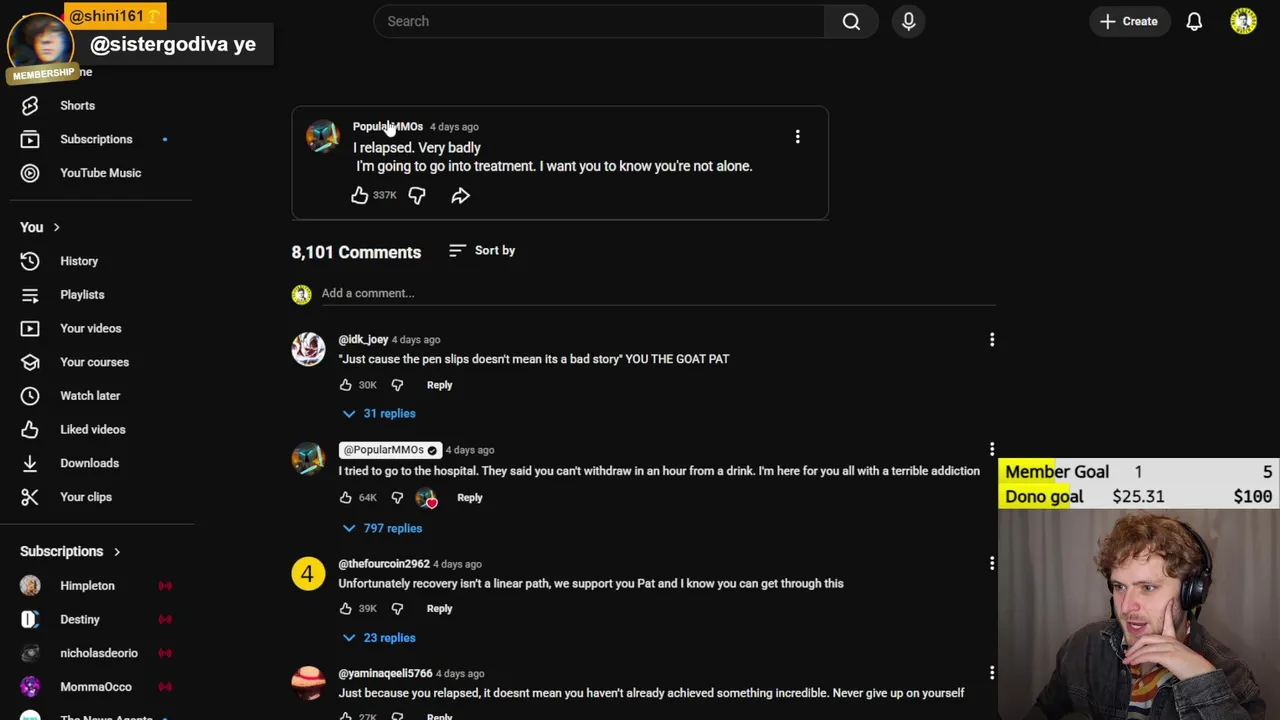Click the Create button
1280x720 pixels.
click(x=1129, y=21)
